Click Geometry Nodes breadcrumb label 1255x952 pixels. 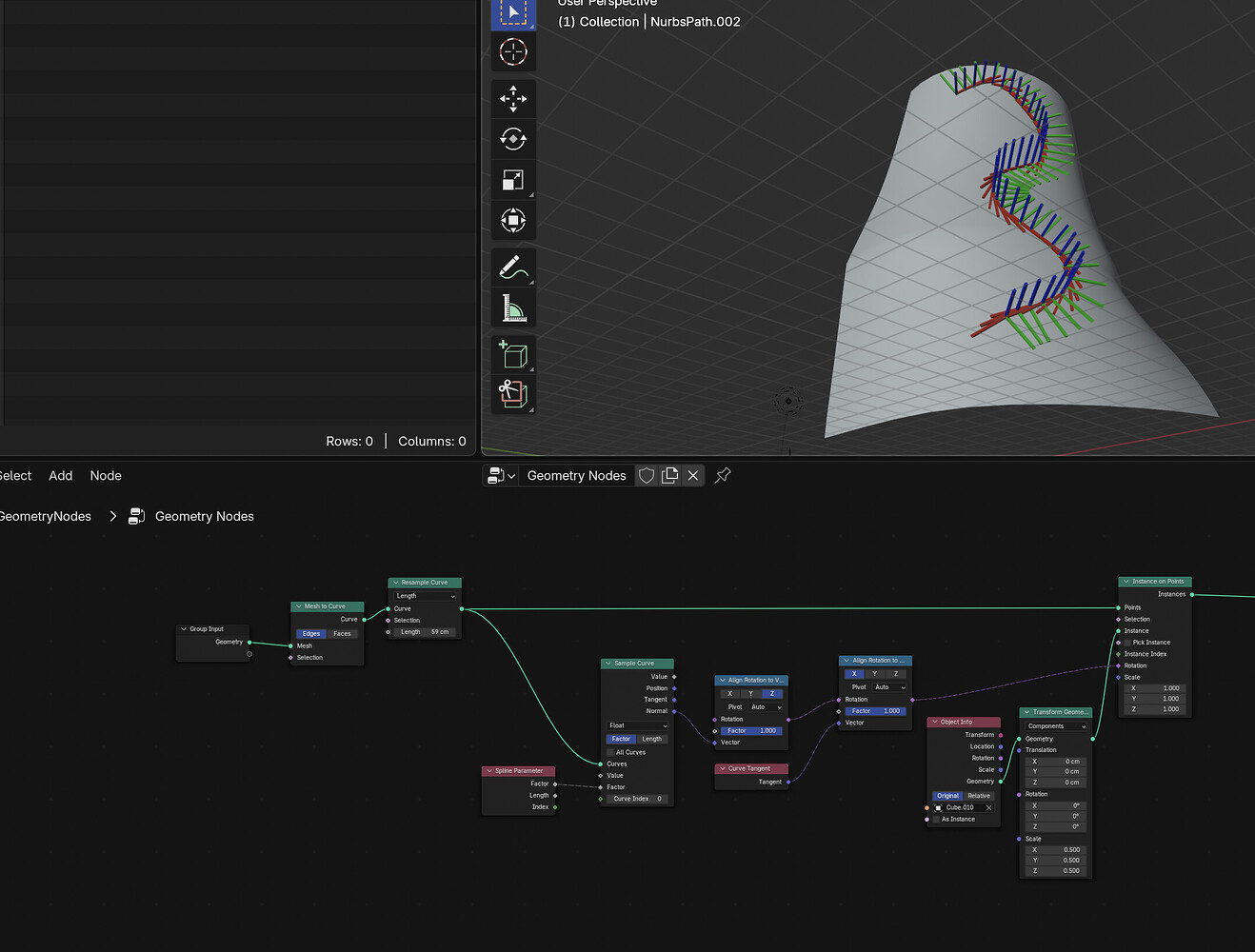(205, 516)
